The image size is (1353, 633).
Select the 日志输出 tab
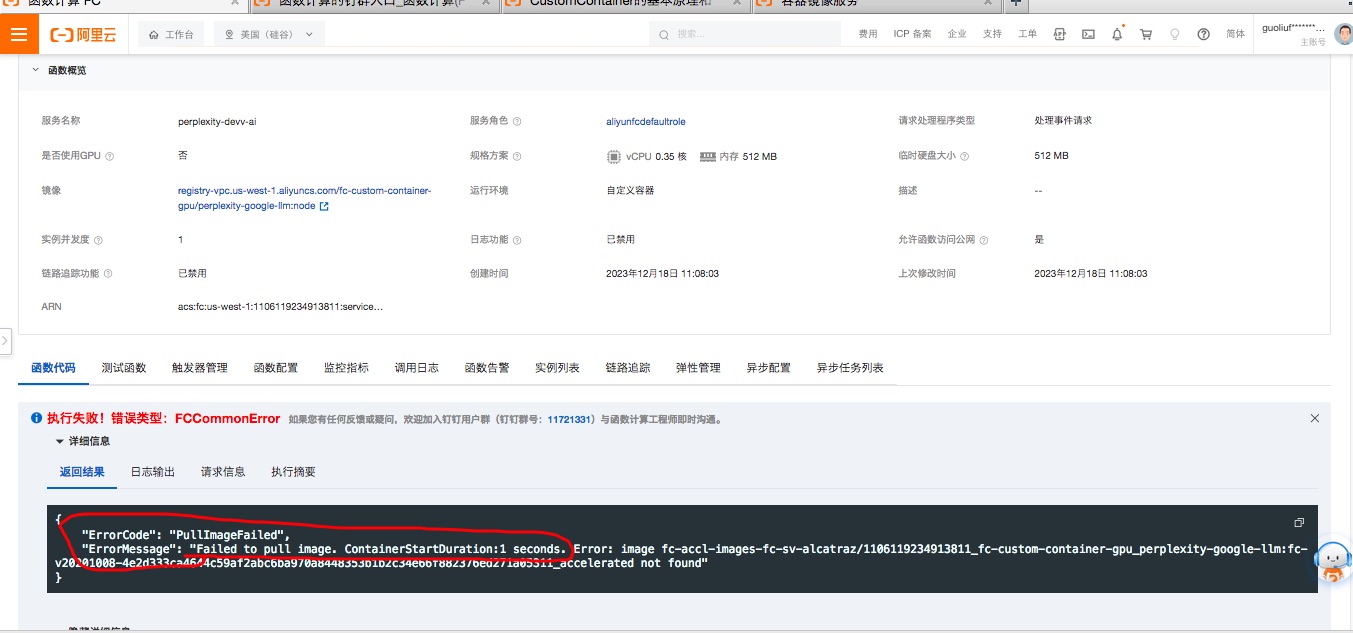(153, 472)
